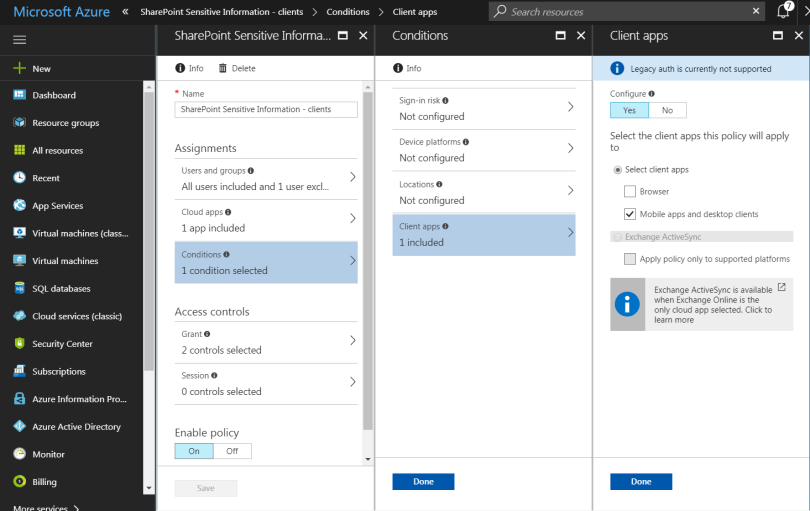Image resolution: width=810 pixels, height=511 pixels.
Task: Click the SQL databases icon
Action: tap(19, 288)
